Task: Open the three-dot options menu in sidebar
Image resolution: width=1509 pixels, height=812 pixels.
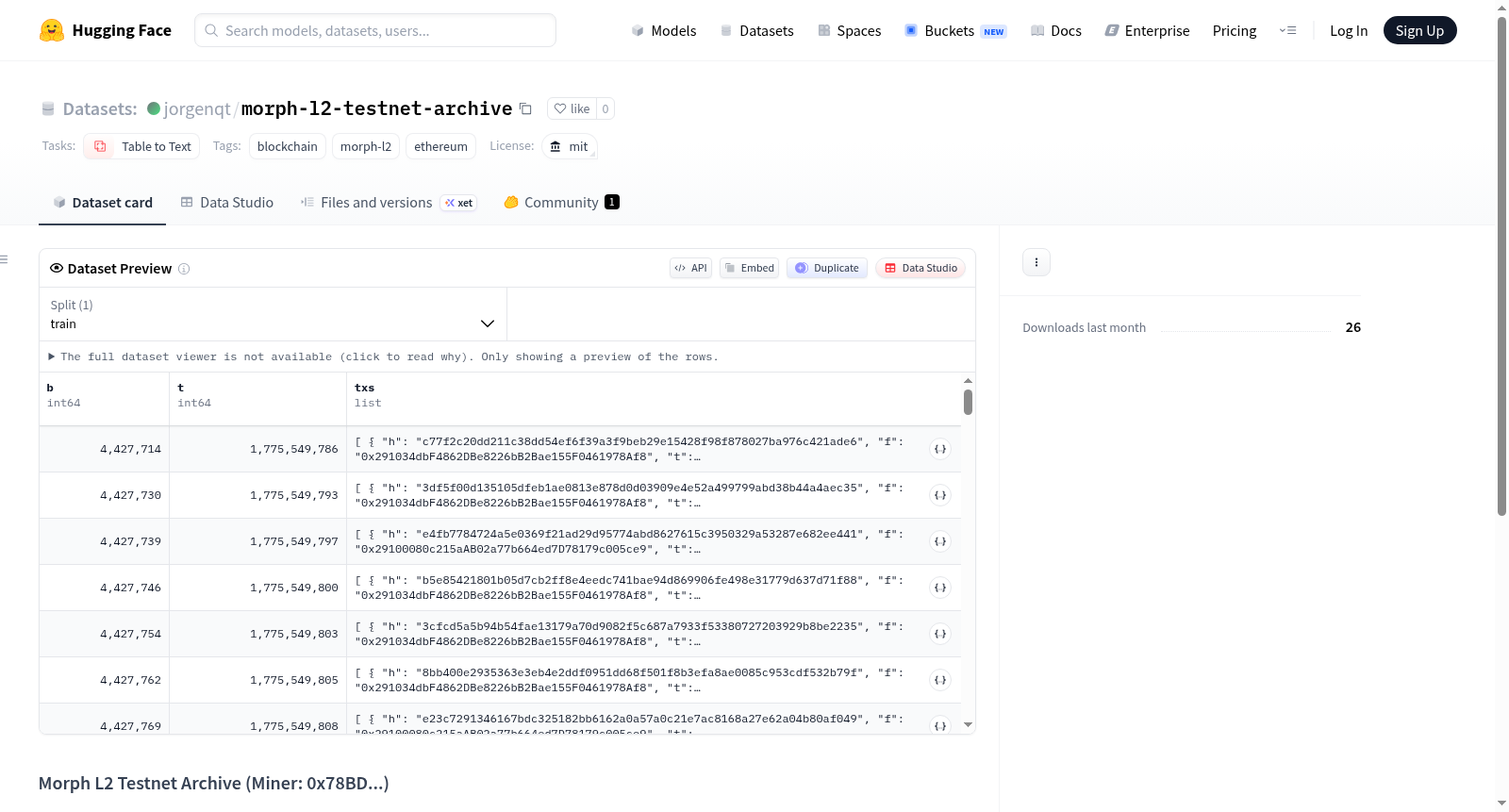Action: pyautogui.click(x=1036, y=262)
